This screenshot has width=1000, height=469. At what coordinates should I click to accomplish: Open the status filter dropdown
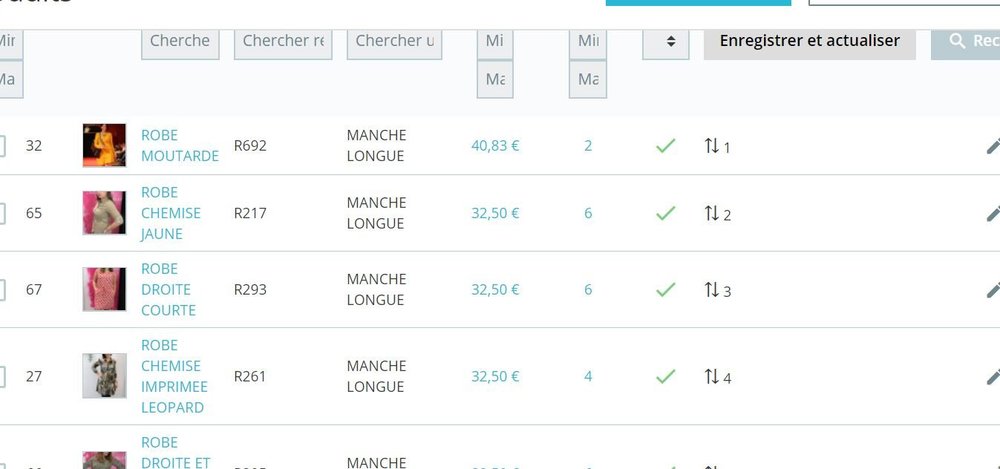[x=666, y=42]
